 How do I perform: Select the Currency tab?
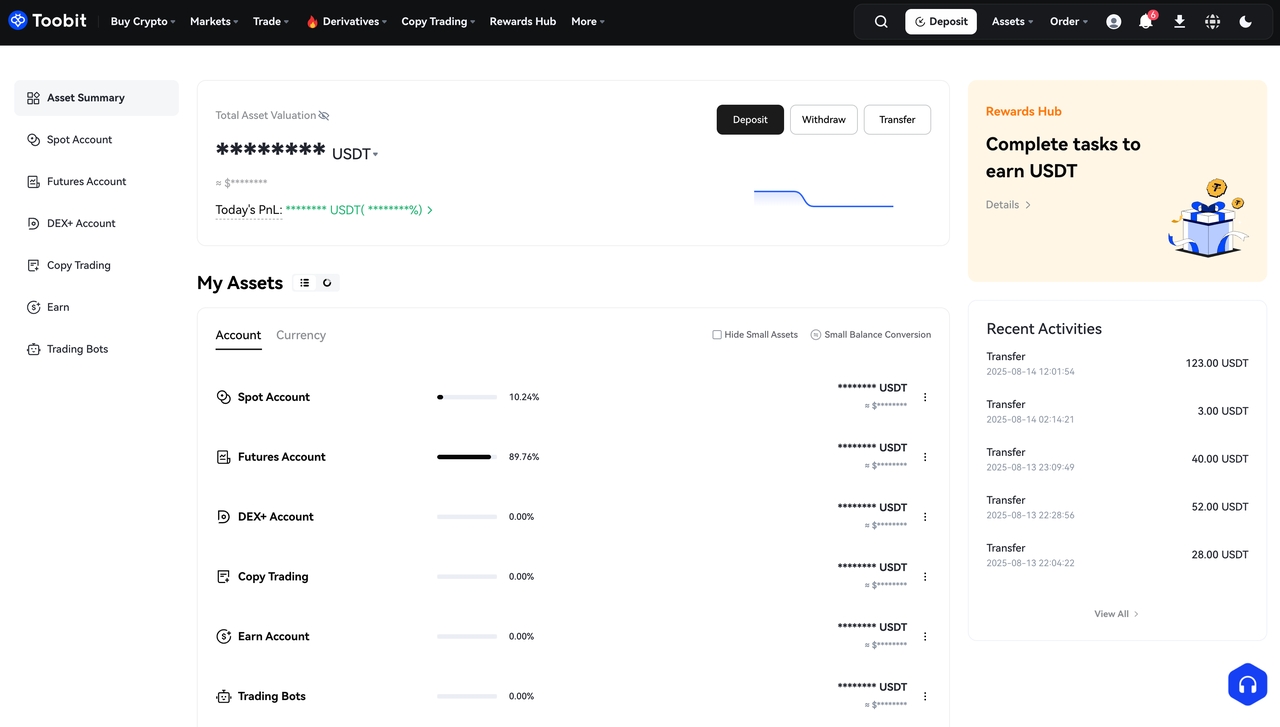(301, 335)
